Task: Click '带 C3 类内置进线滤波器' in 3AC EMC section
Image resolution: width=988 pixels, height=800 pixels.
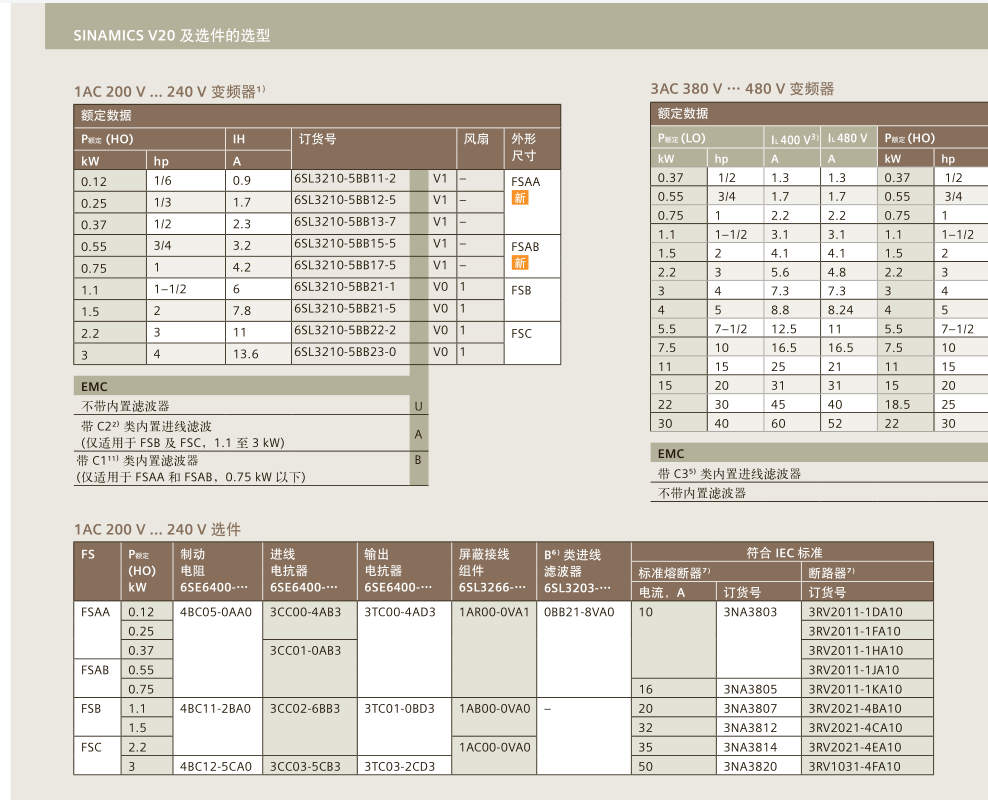Action: [729, 474]
